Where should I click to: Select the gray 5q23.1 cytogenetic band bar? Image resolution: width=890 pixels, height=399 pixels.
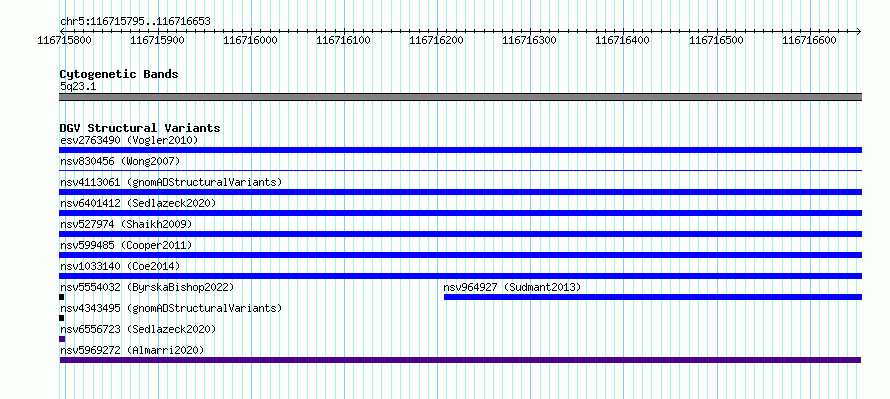[x=460, y=97]
